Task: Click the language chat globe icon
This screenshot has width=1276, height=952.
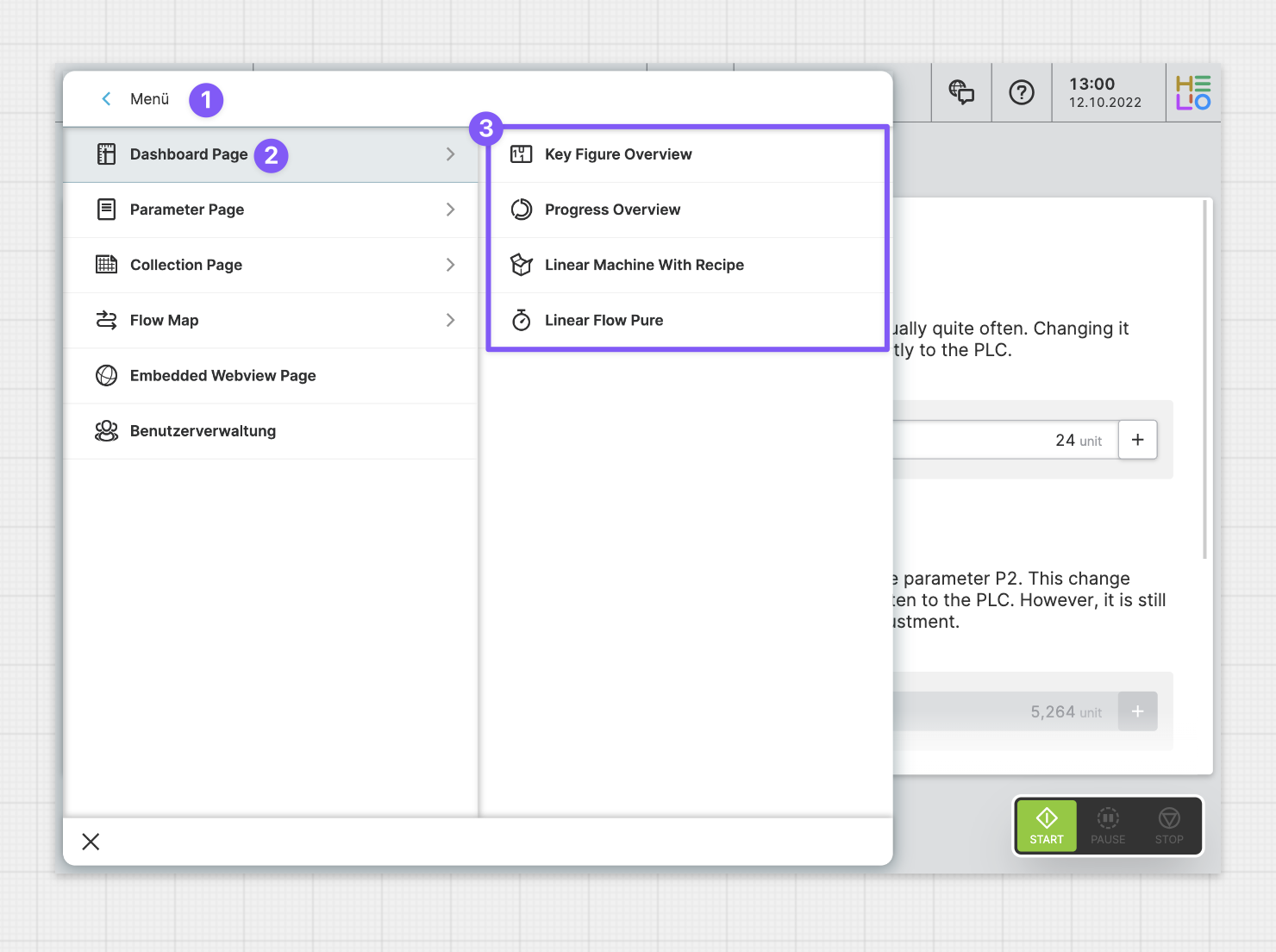Action: coord(961,91)
